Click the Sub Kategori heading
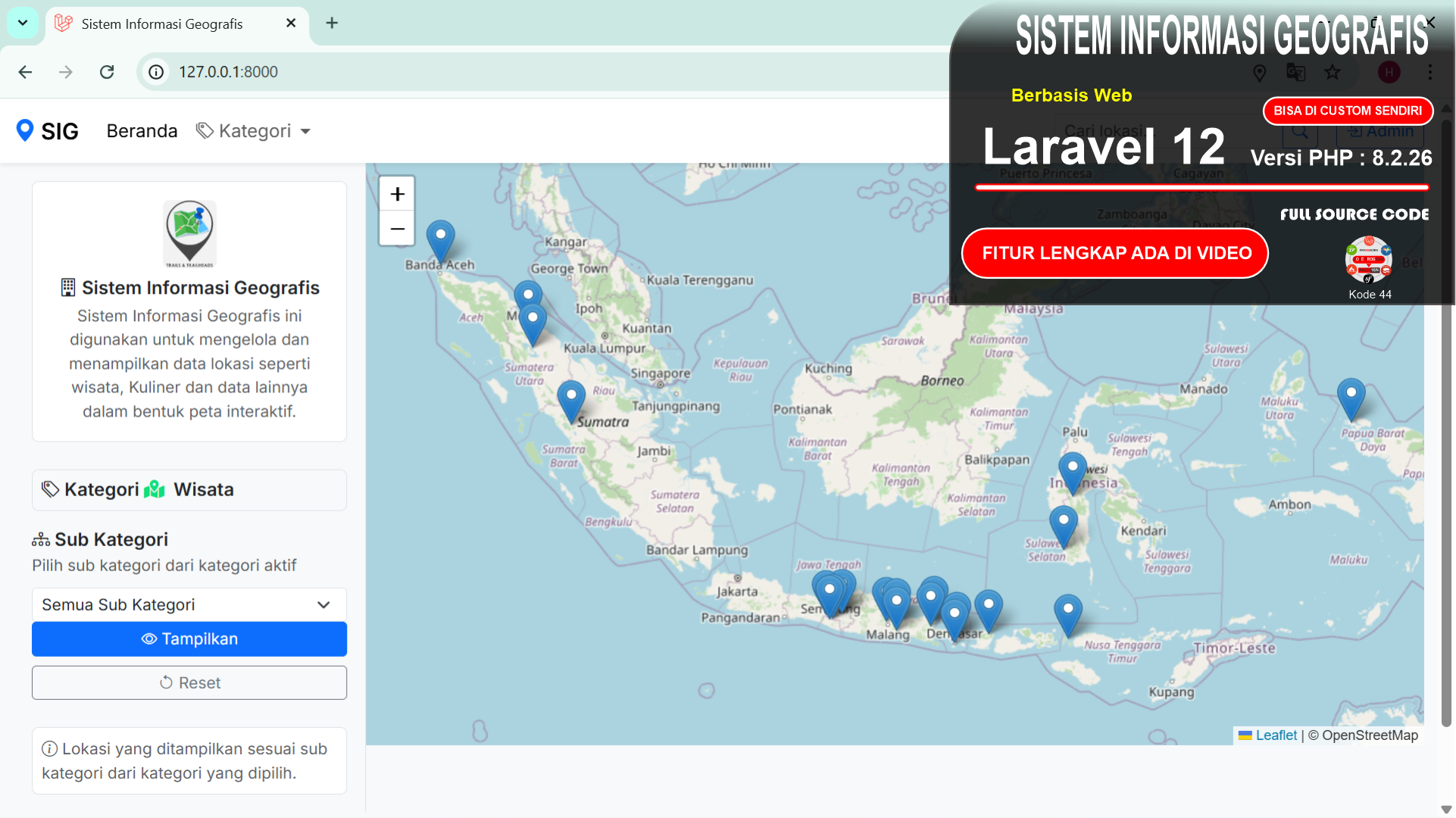Screen dimensions: 1456x818 tap(101, 539)
